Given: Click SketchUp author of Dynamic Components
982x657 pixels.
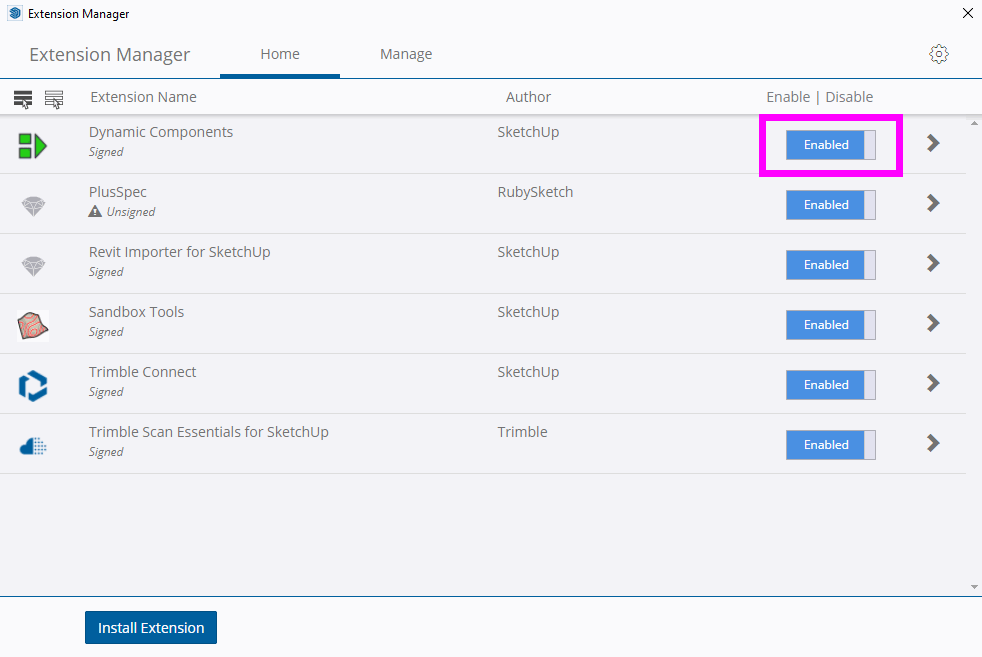Looking at the screenshot, I should pos(528,132).
